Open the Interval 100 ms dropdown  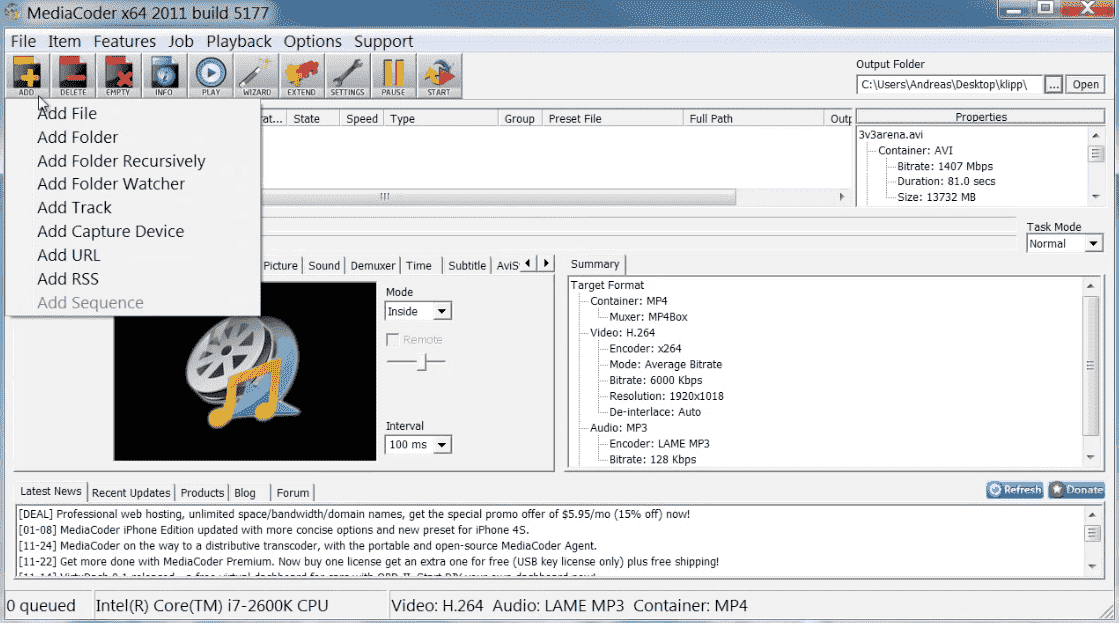tap(418, 444)
